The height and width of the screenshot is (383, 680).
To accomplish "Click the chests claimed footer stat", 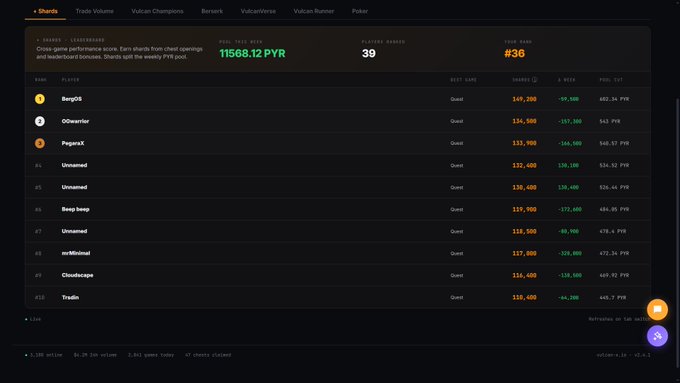I will pos(208,355).
